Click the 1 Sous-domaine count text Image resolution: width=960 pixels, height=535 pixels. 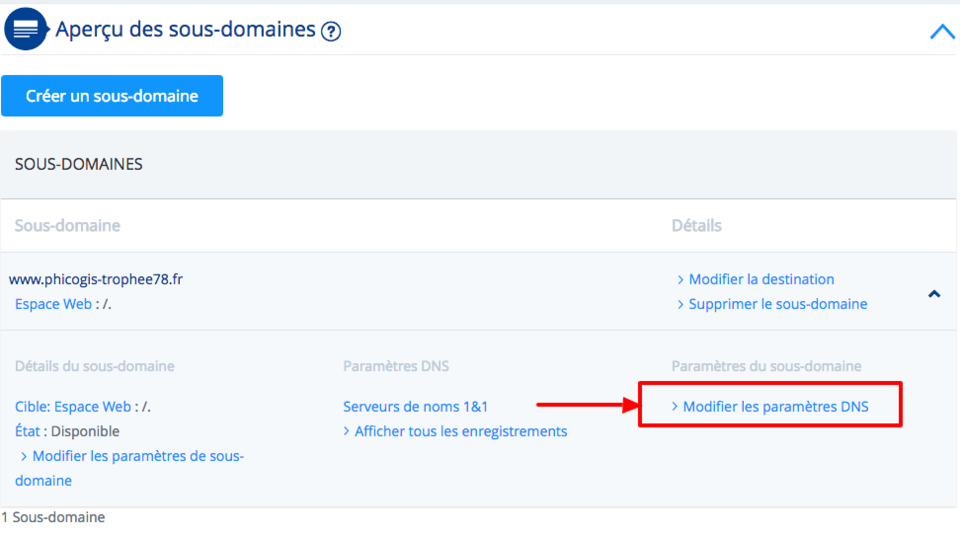(x=53, y=517)
